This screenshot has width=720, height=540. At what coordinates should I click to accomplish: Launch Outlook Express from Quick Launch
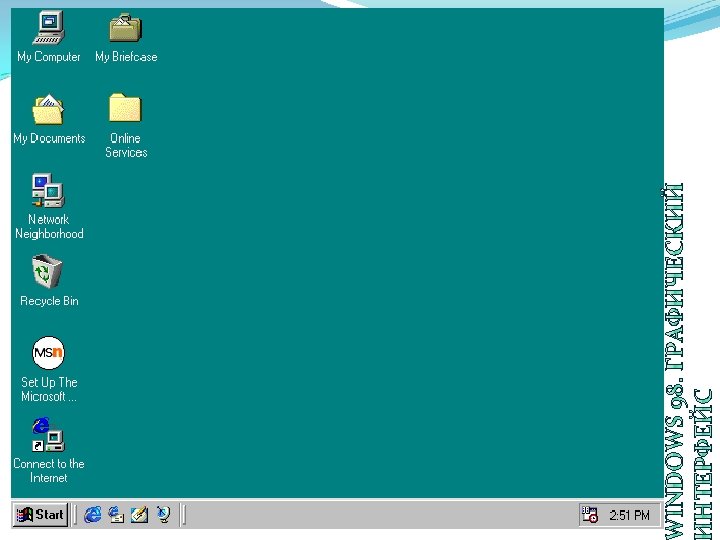tap(116, 514)
